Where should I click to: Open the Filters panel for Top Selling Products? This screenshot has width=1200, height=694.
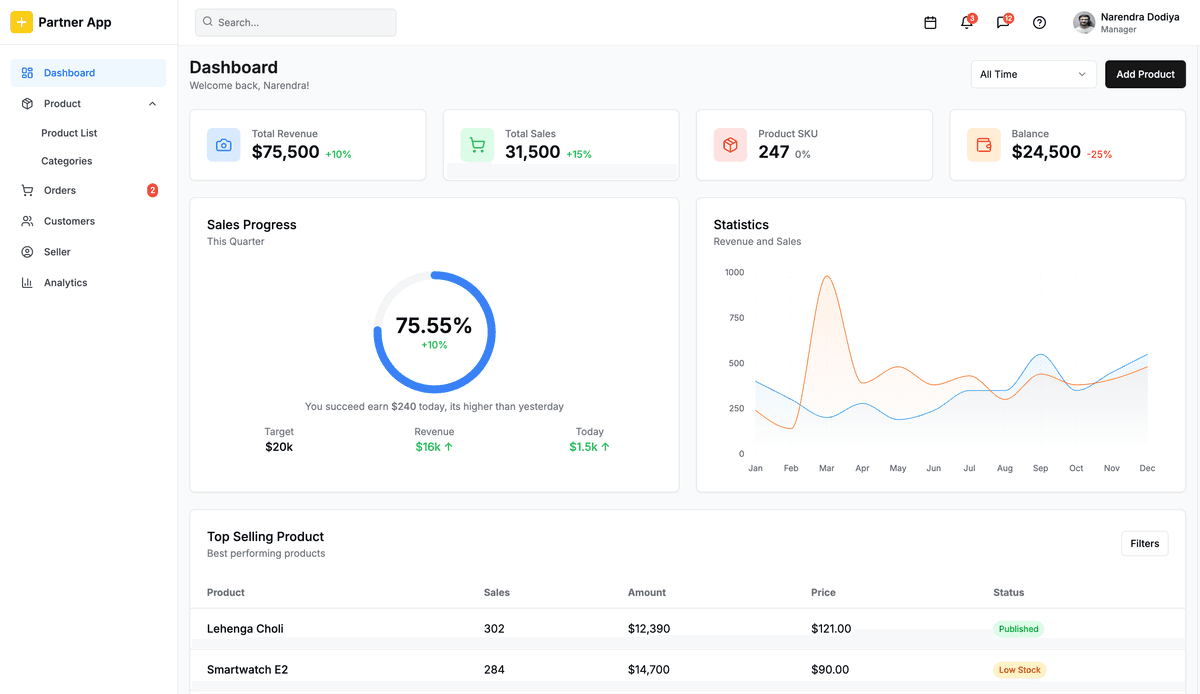tap(1144, 543)
